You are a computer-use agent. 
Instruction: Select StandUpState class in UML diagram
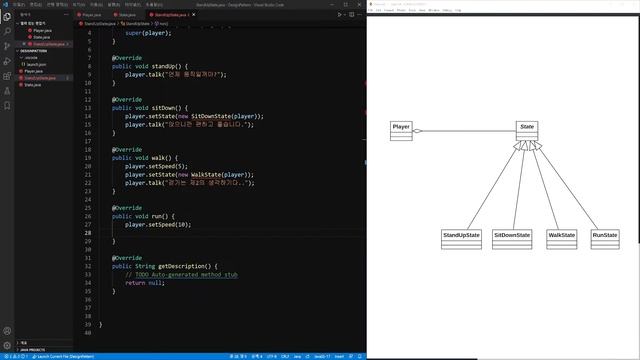pyautogui.click(x=461, y=239)
